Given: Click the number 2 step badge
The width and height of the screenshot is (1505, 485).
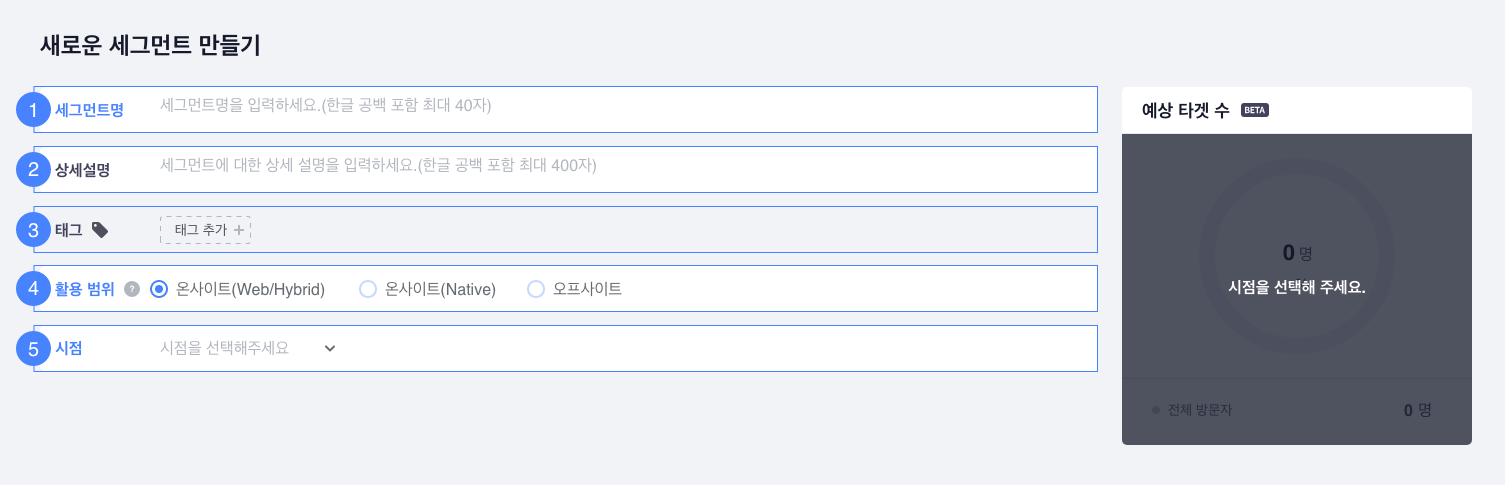Looking at the screenshot, I should [x=34, y=170].
